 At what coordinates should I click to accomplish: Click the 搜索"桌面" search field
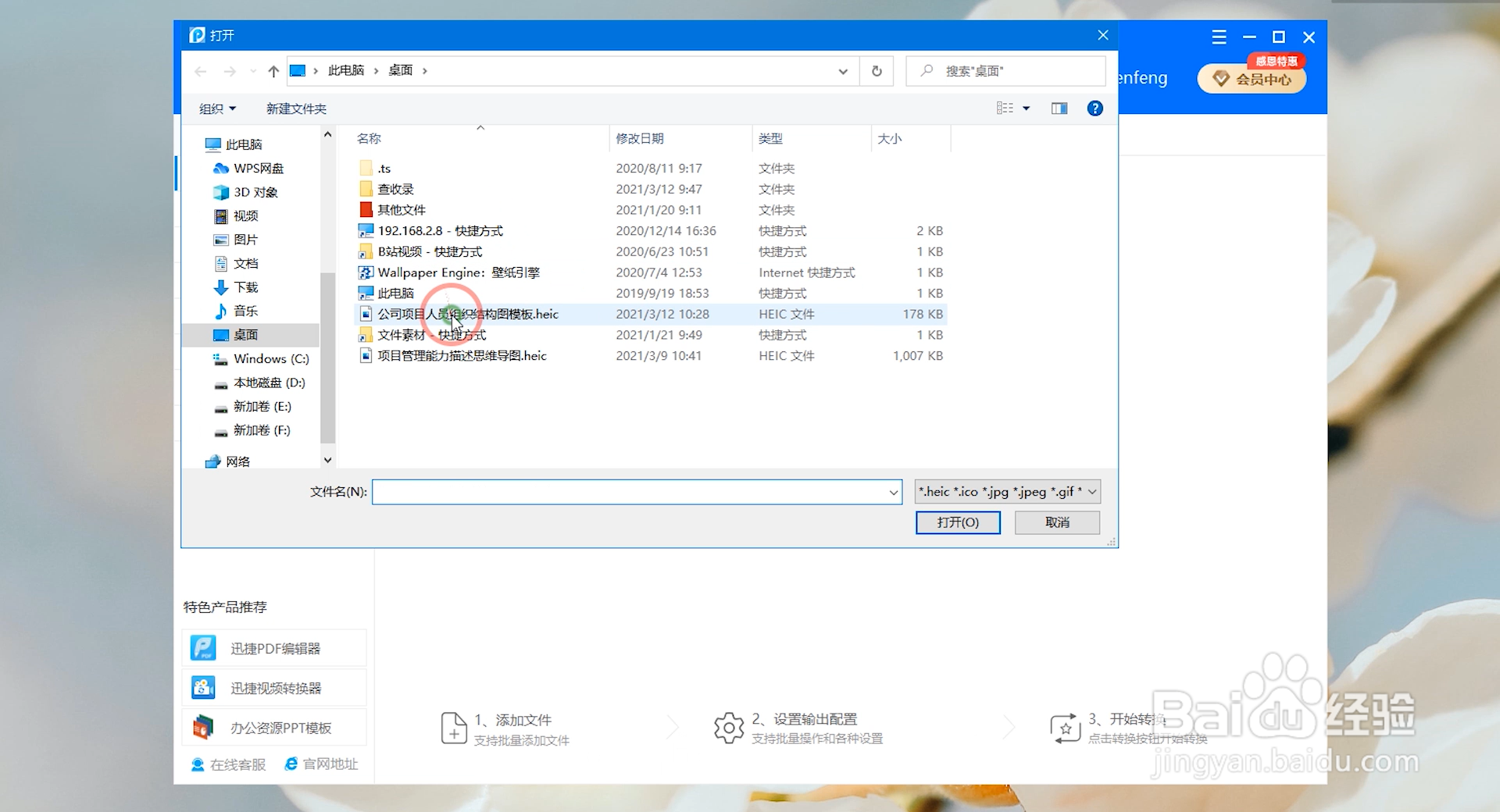1006,71
